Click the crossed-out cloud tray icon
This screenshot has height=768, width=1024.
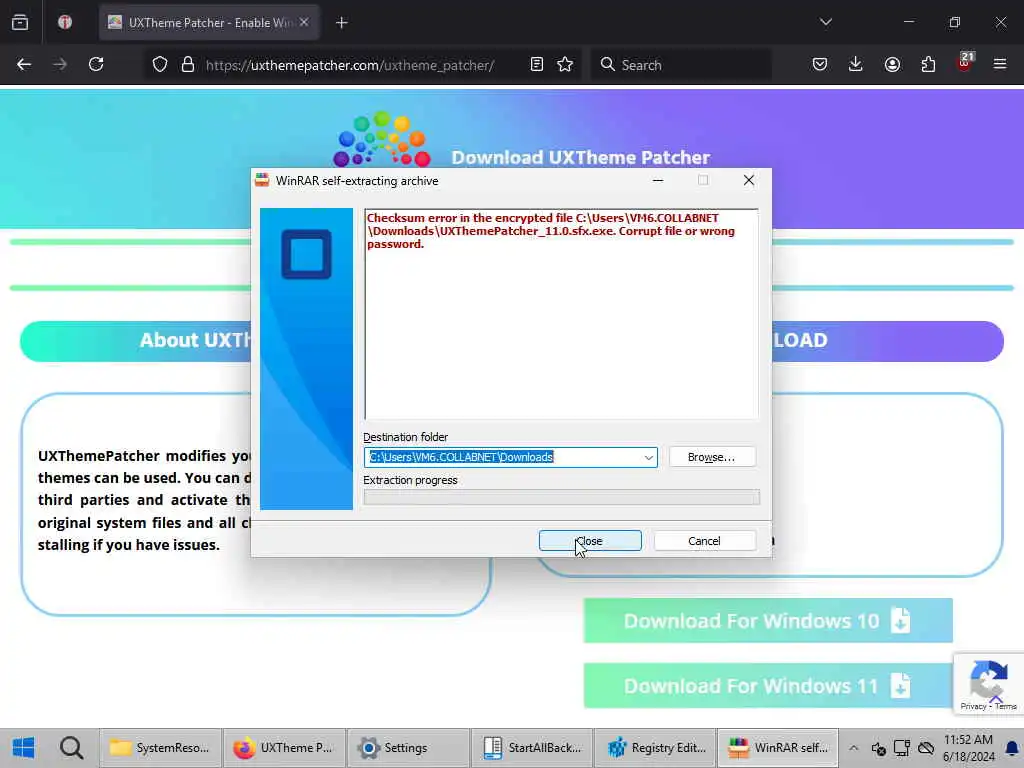point(926,748)
